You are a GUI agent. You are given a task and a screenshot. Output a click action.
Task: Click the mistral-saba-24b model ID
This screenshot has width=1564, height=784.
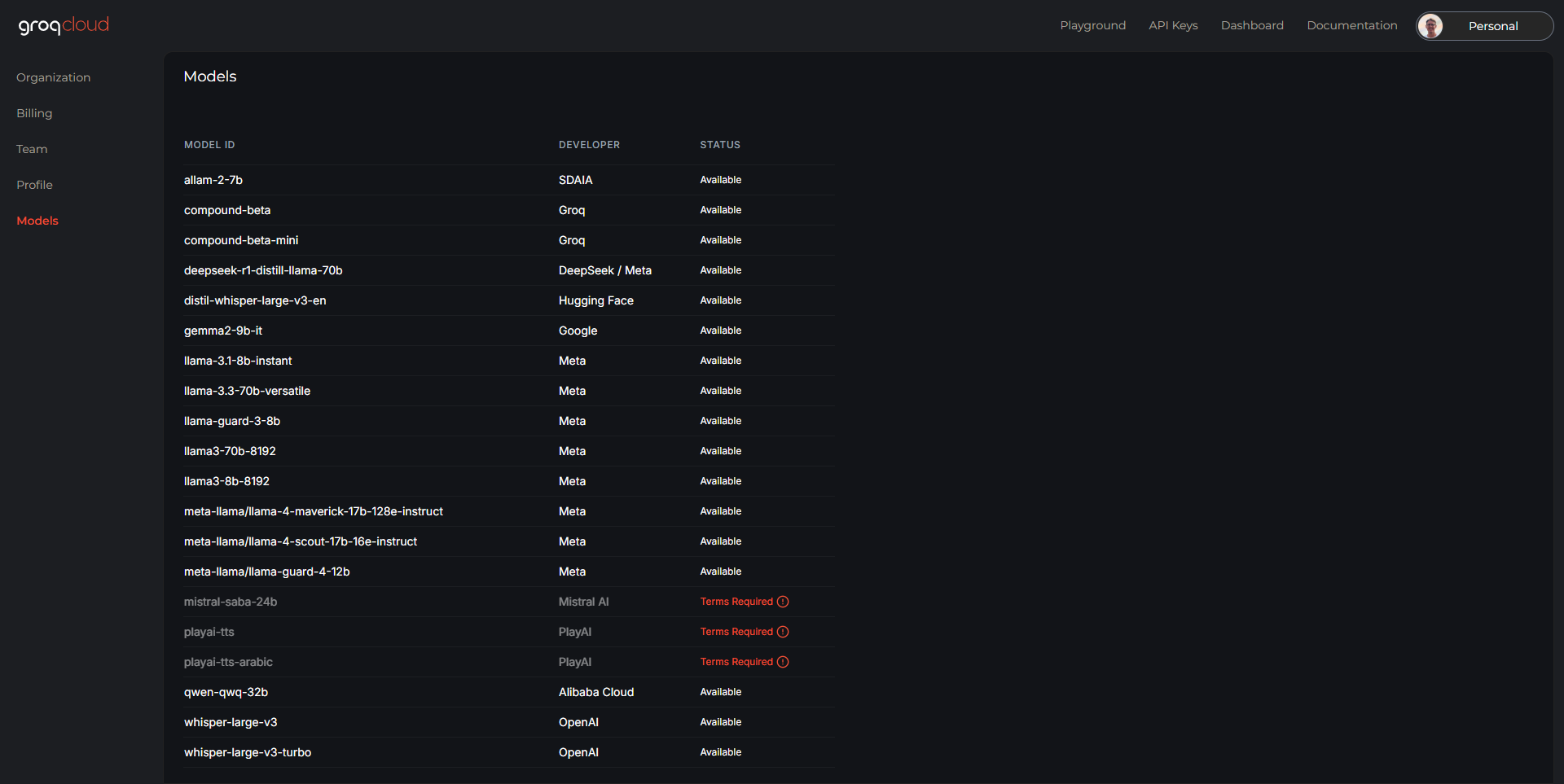231,602
